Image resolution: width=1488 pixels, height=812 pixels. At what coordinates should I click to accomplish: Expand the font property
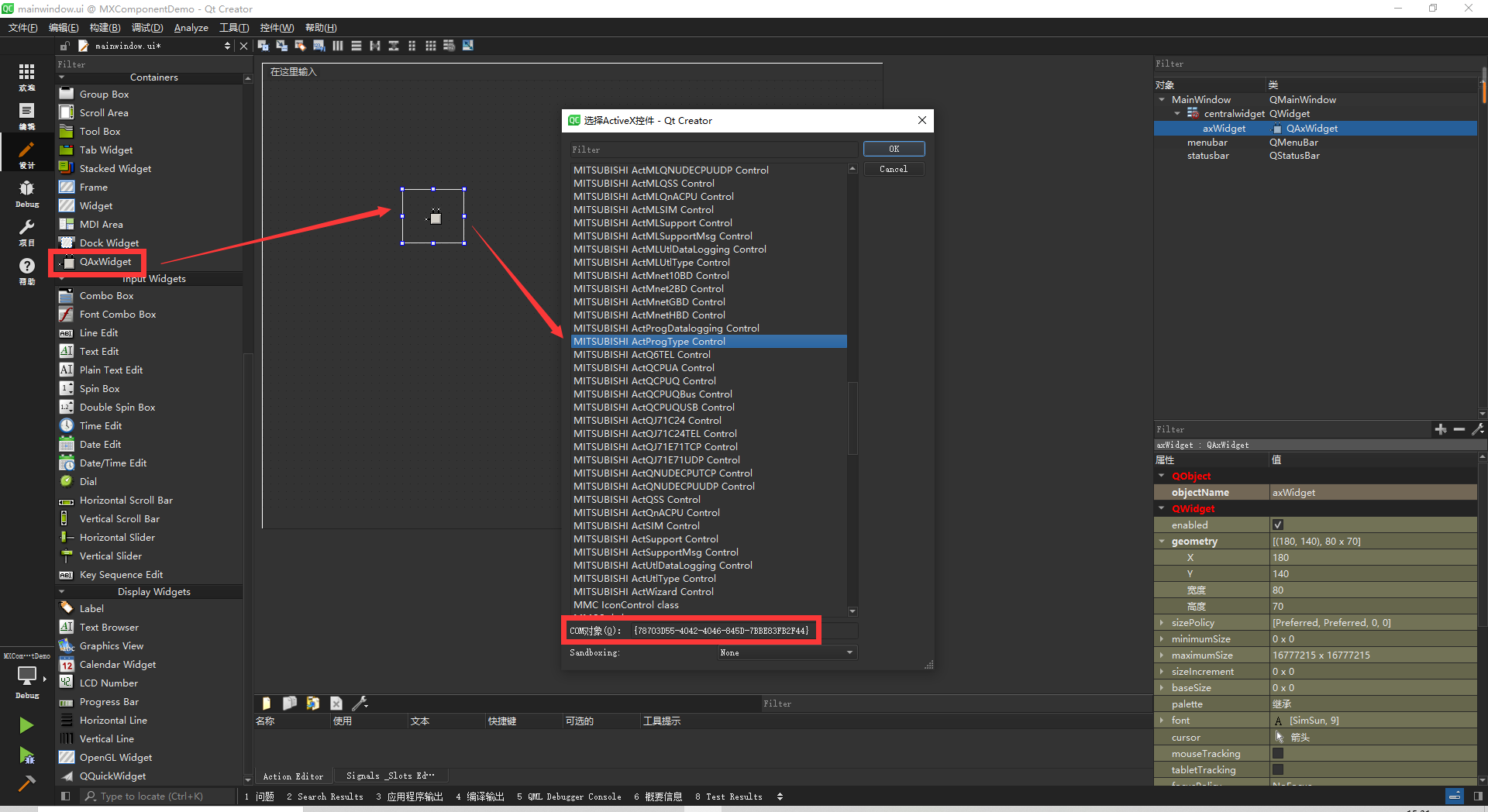click(x=1162, y=720)
